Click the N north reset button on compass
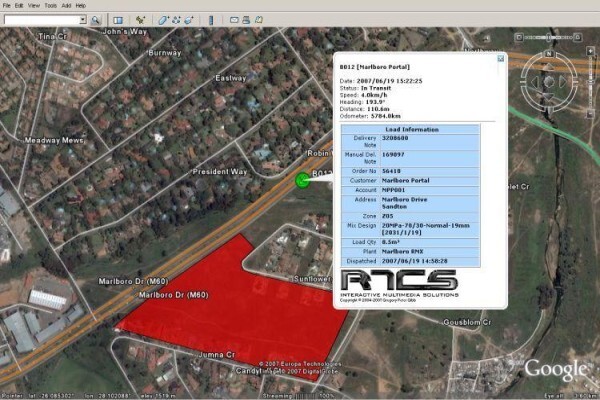The image size is (600, 400). click(549, 54)
